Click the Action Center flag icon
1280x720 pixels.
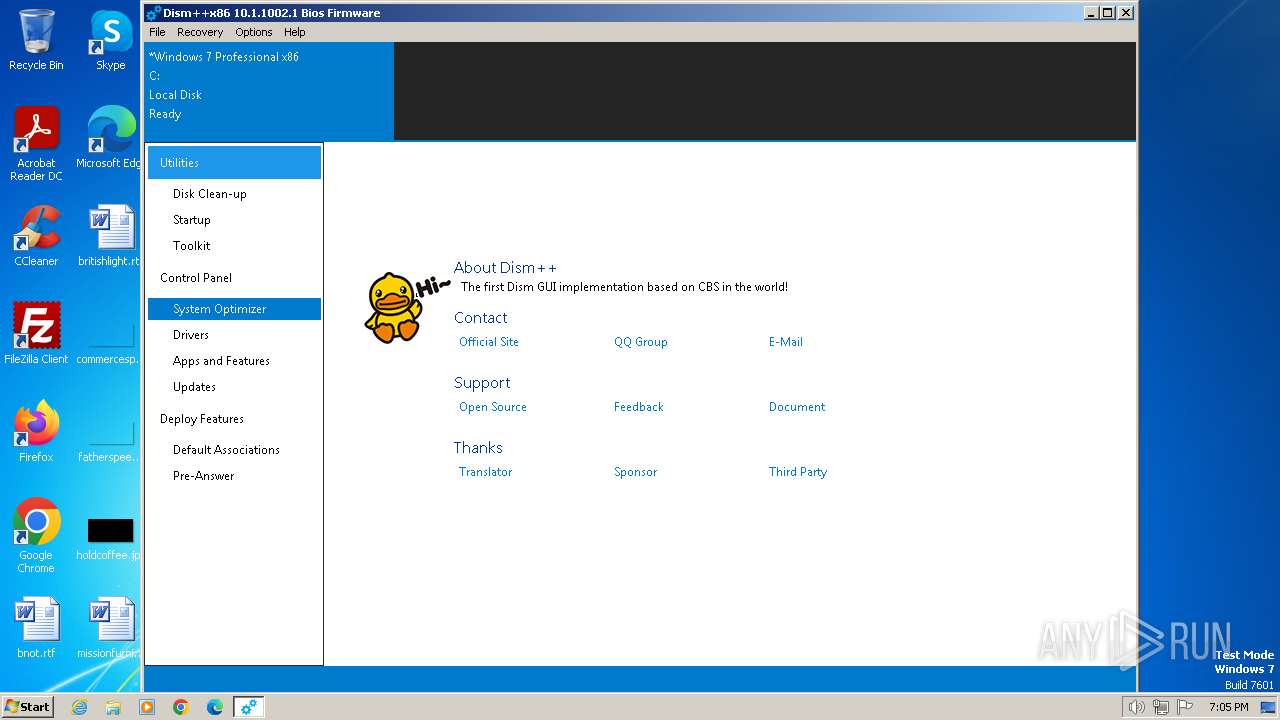point(1185,707)
